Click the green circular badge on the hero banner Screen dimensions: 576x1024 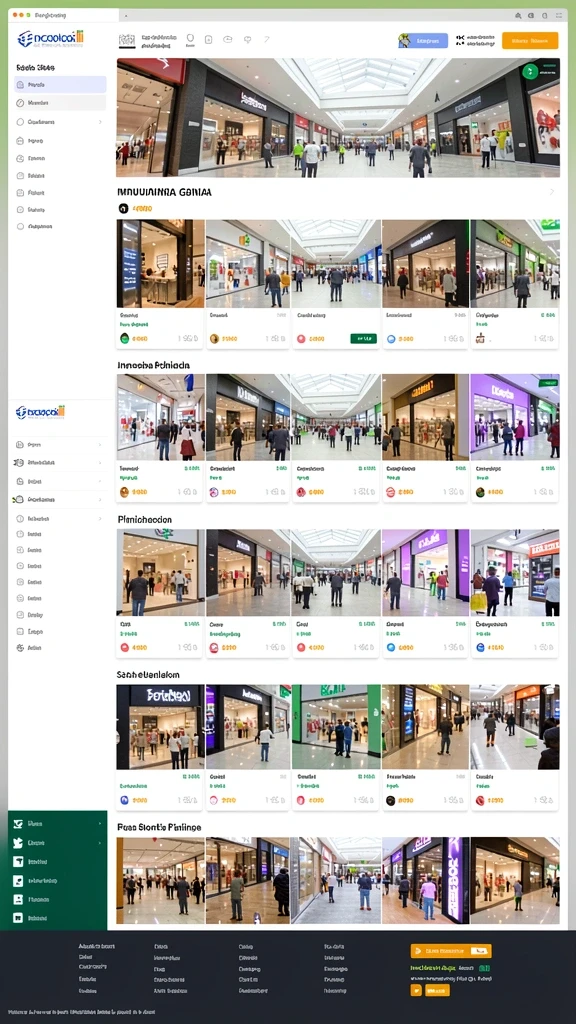530,71
